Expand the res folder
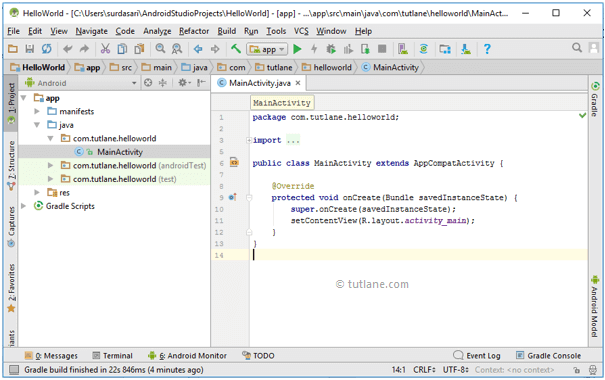This screenshot has width=605, height=380. (37, 193)
